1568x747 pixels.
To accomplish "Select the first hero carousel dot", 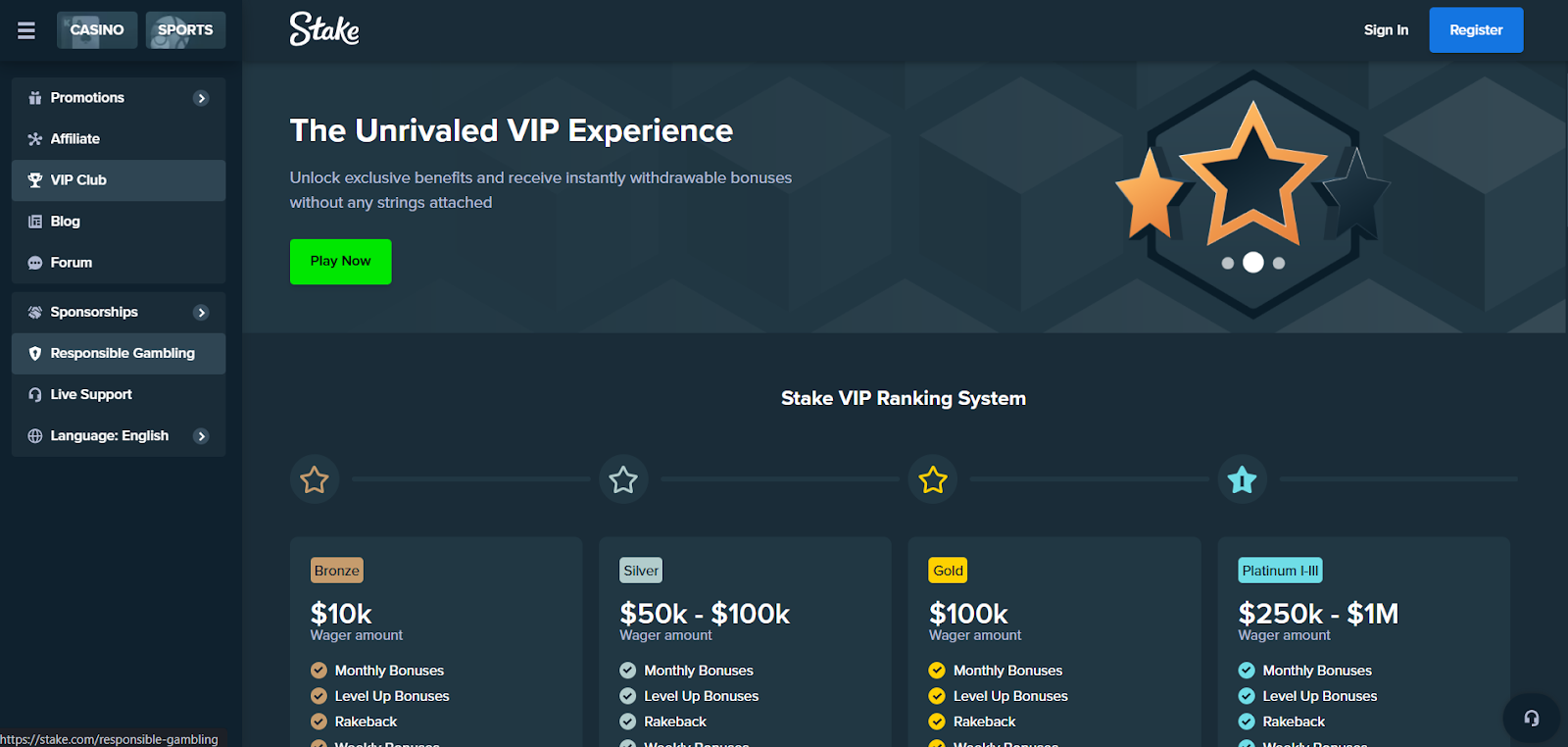I will [1228, 263].
